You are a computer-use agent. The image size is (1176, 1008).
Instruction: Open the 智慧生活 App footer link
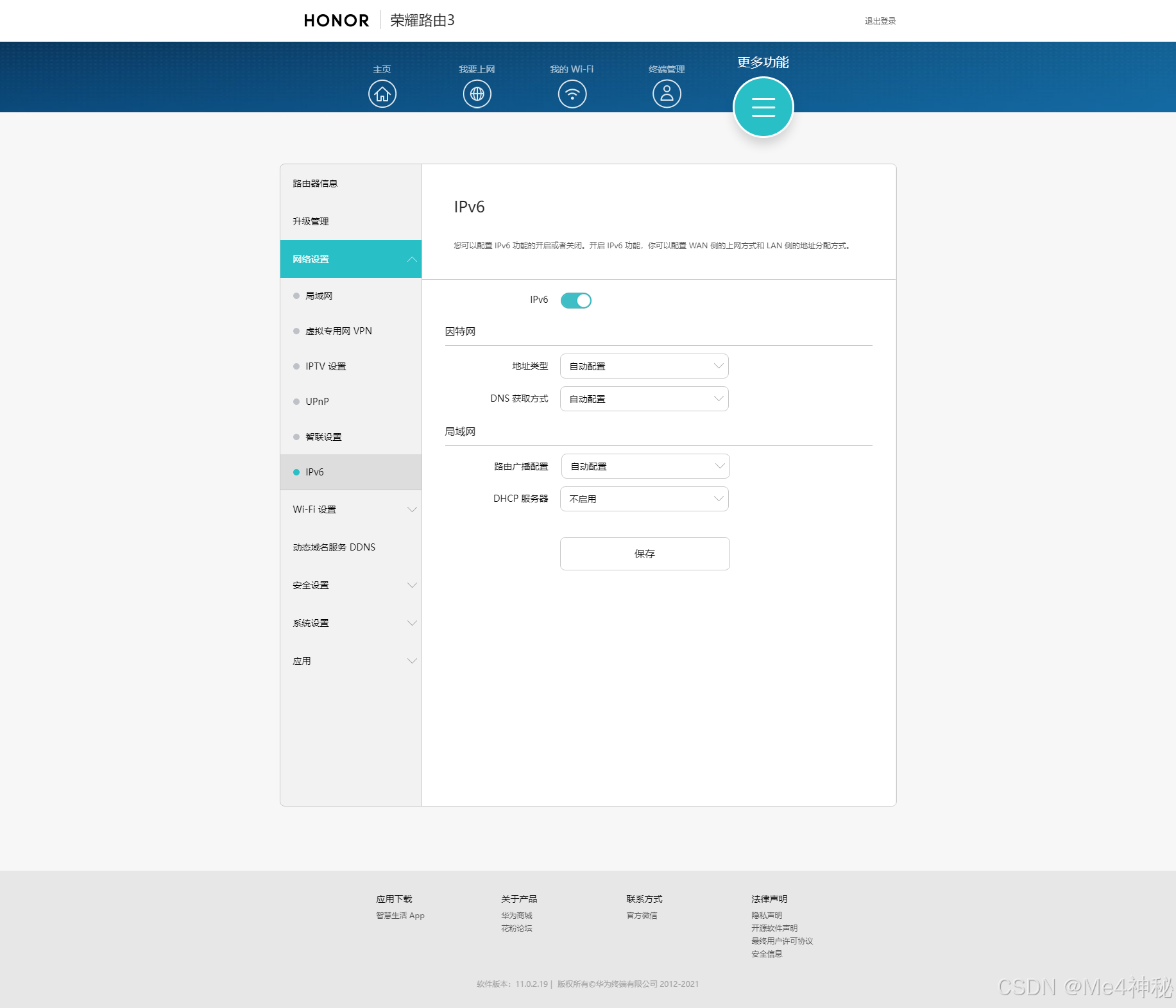pyautogui.click(x=400, y=916)
